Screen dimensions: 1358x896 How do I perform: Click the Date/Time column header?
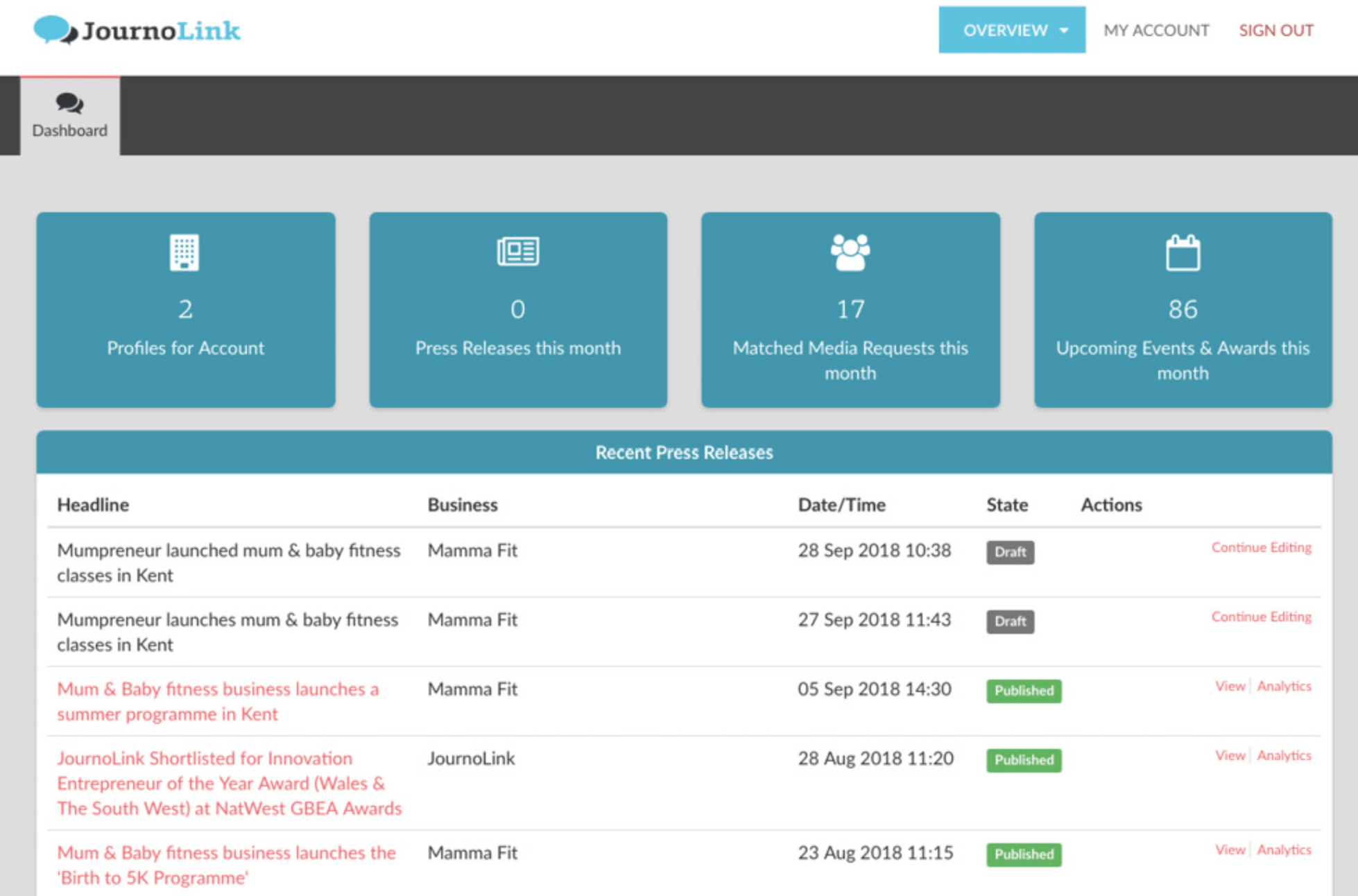pyautogui.click(x=841, y=505)
